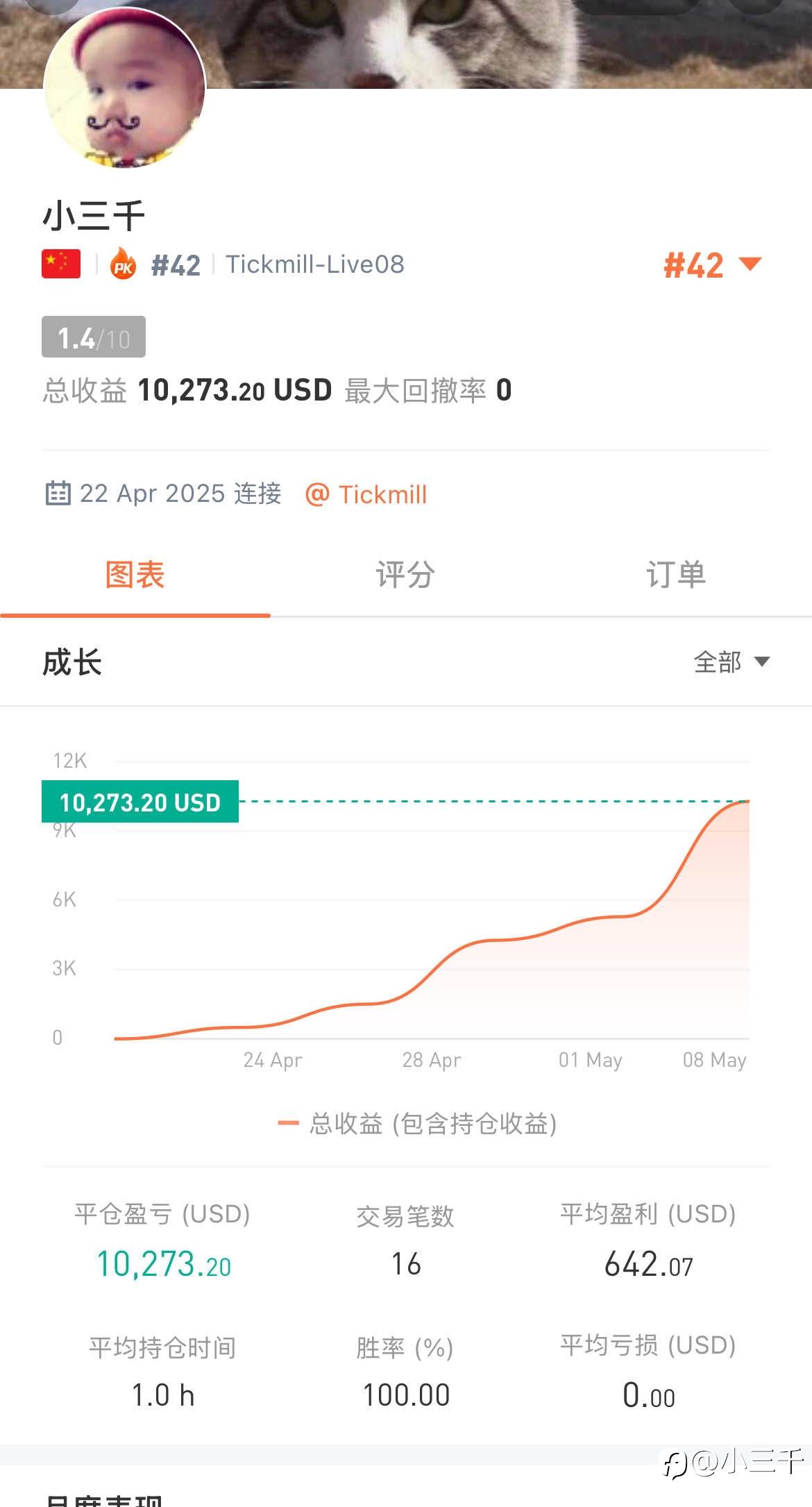Select the 图表 tab
The width and height of the screenshot is (812, 1507).
[x=135, y=575]
